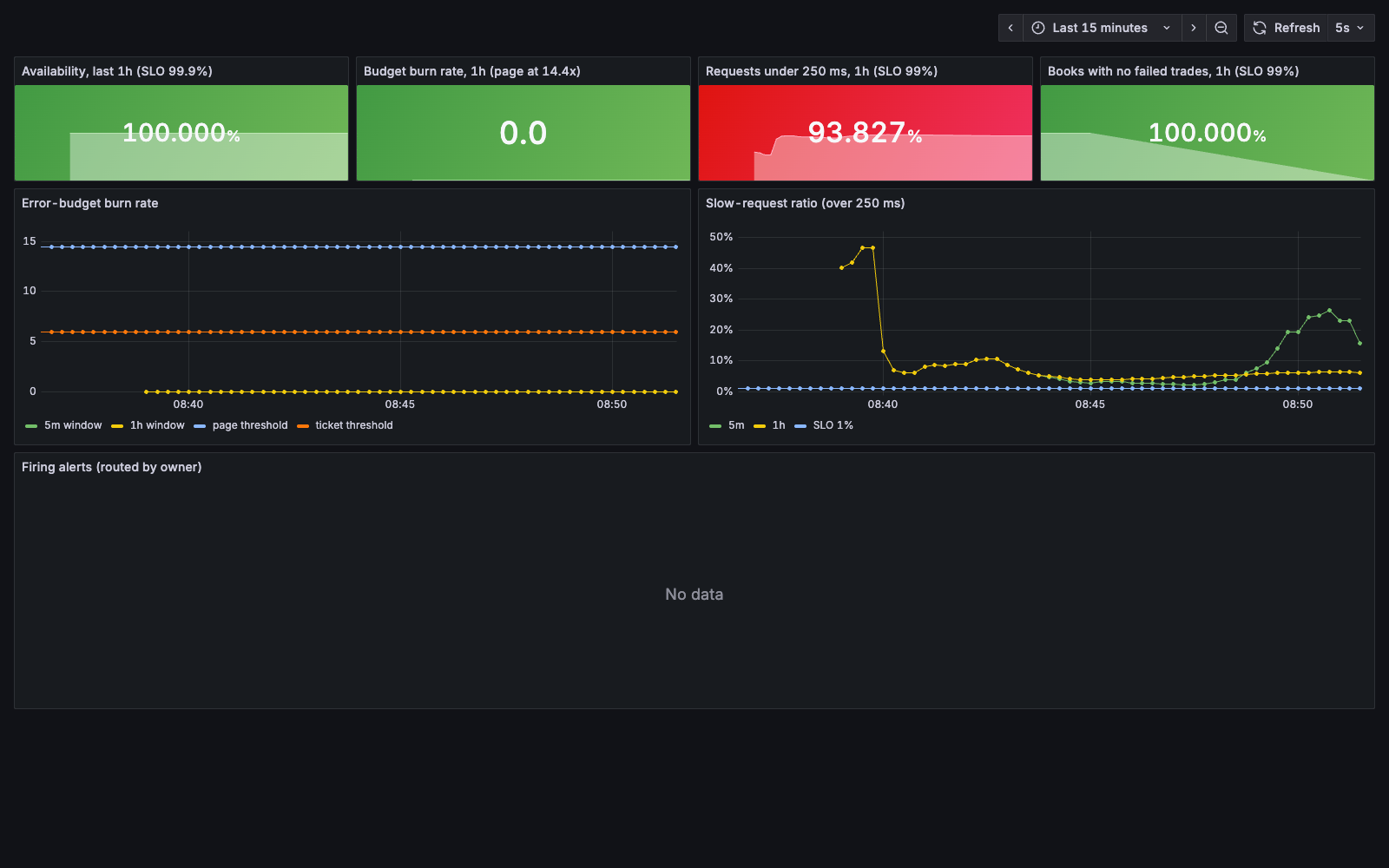Click the 5m line's highest peak near 08:51
The width and height of the screenshot is (1389, 868).
click(1329, 310)
